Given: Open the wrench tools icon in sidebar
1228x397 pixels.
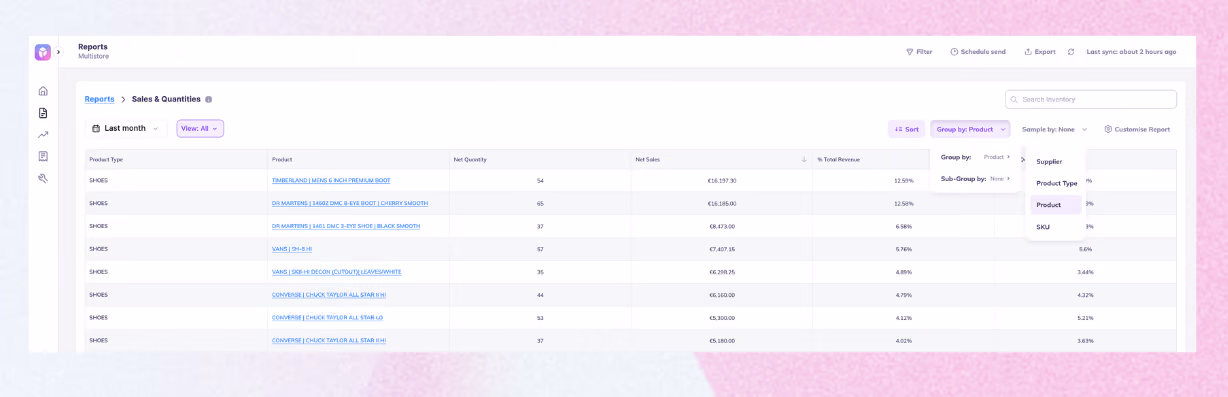Looking at the screenshot, I should [43, 178].
